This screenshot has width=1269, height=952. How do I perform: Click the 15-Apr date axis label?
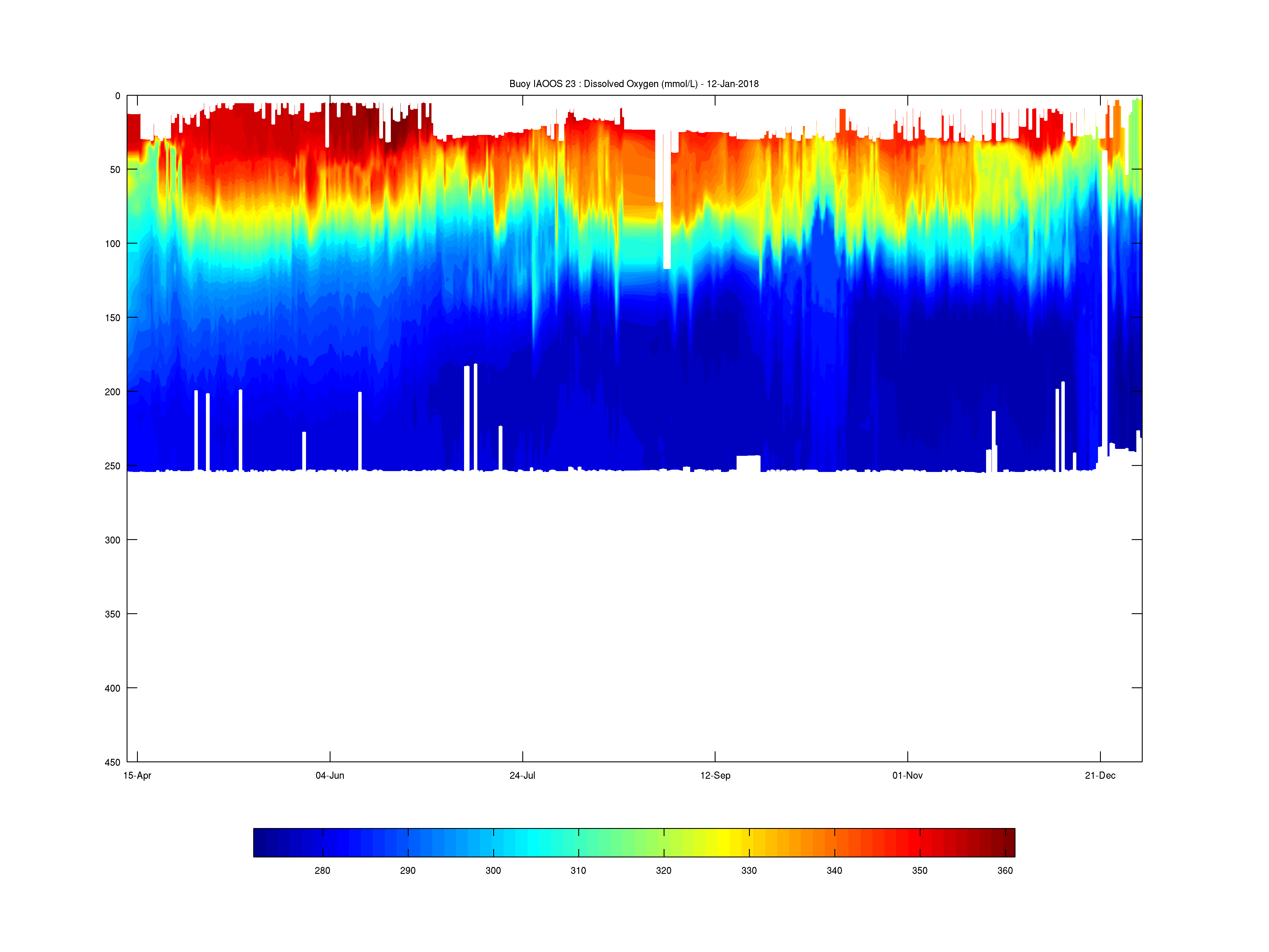(137, 775)
